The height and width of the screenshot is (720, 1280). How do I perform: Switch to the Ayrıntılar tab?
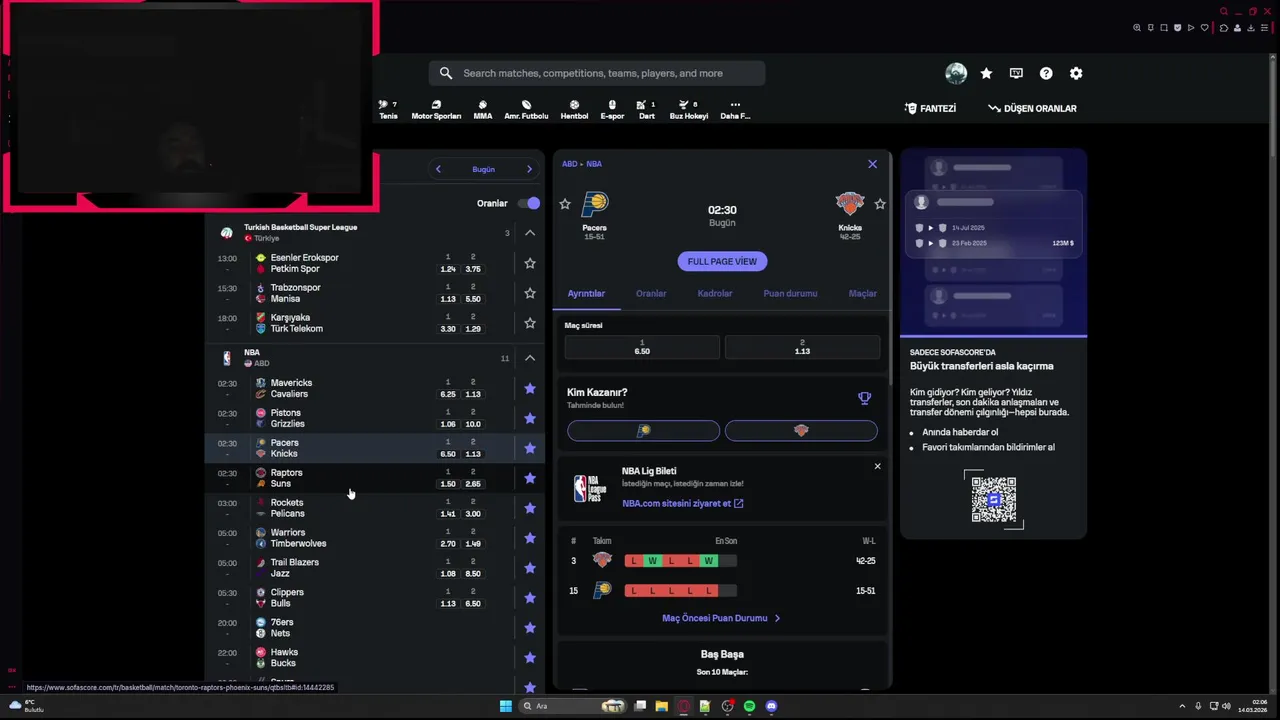tap(586, 293)
